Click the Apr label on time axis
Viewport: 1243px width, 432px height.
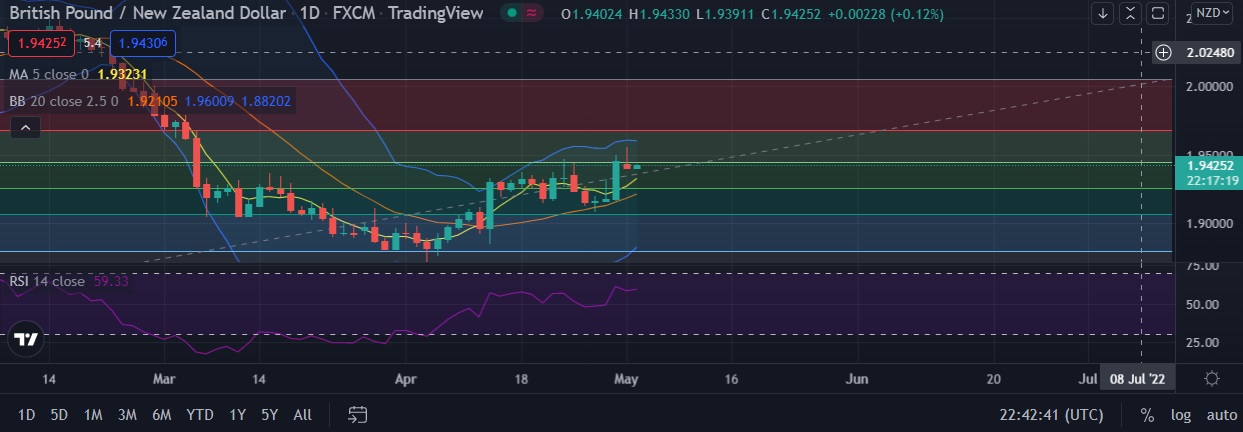click(405, 379)
